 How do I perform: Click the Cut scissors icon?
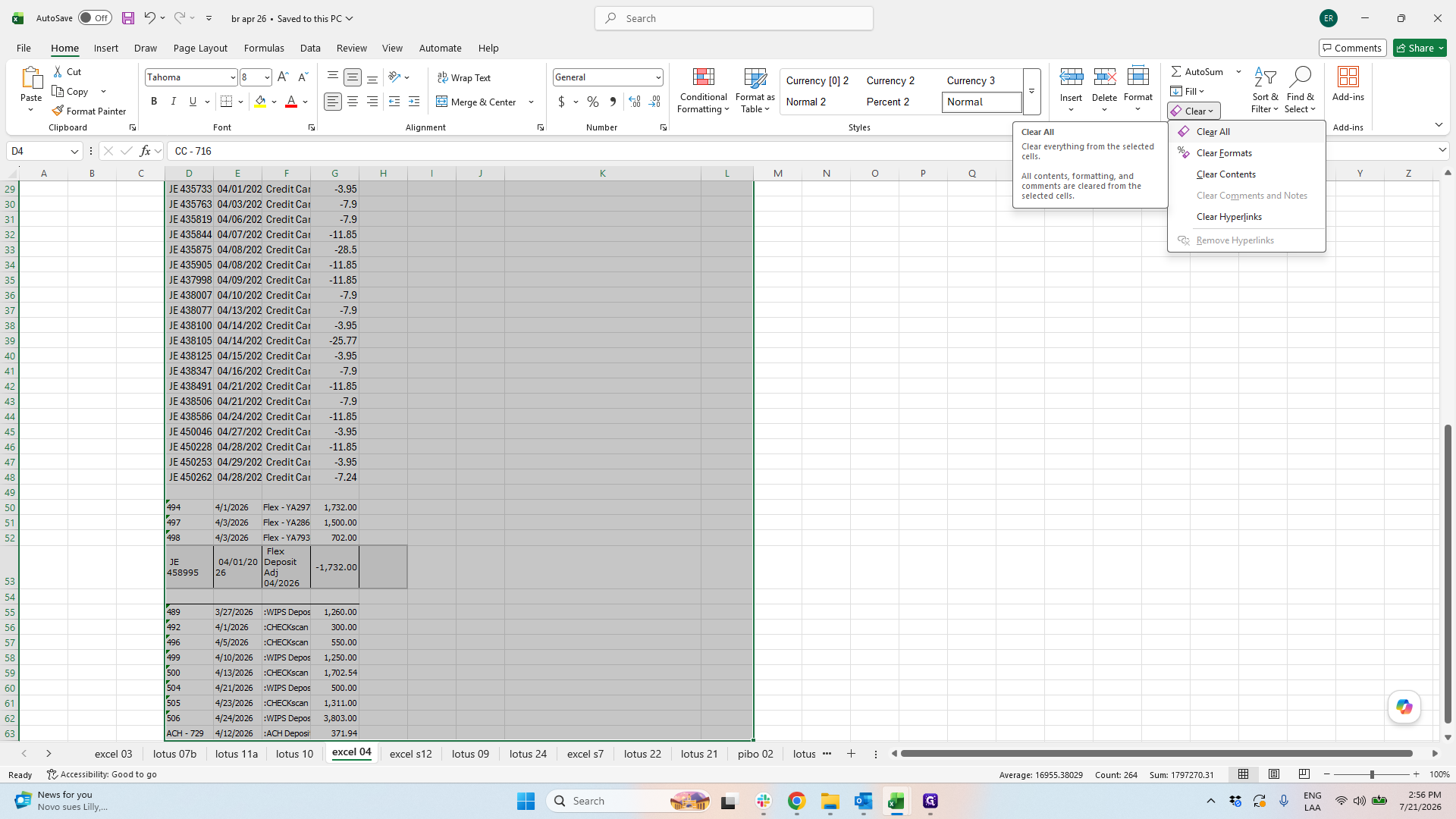tap(58, 72)
